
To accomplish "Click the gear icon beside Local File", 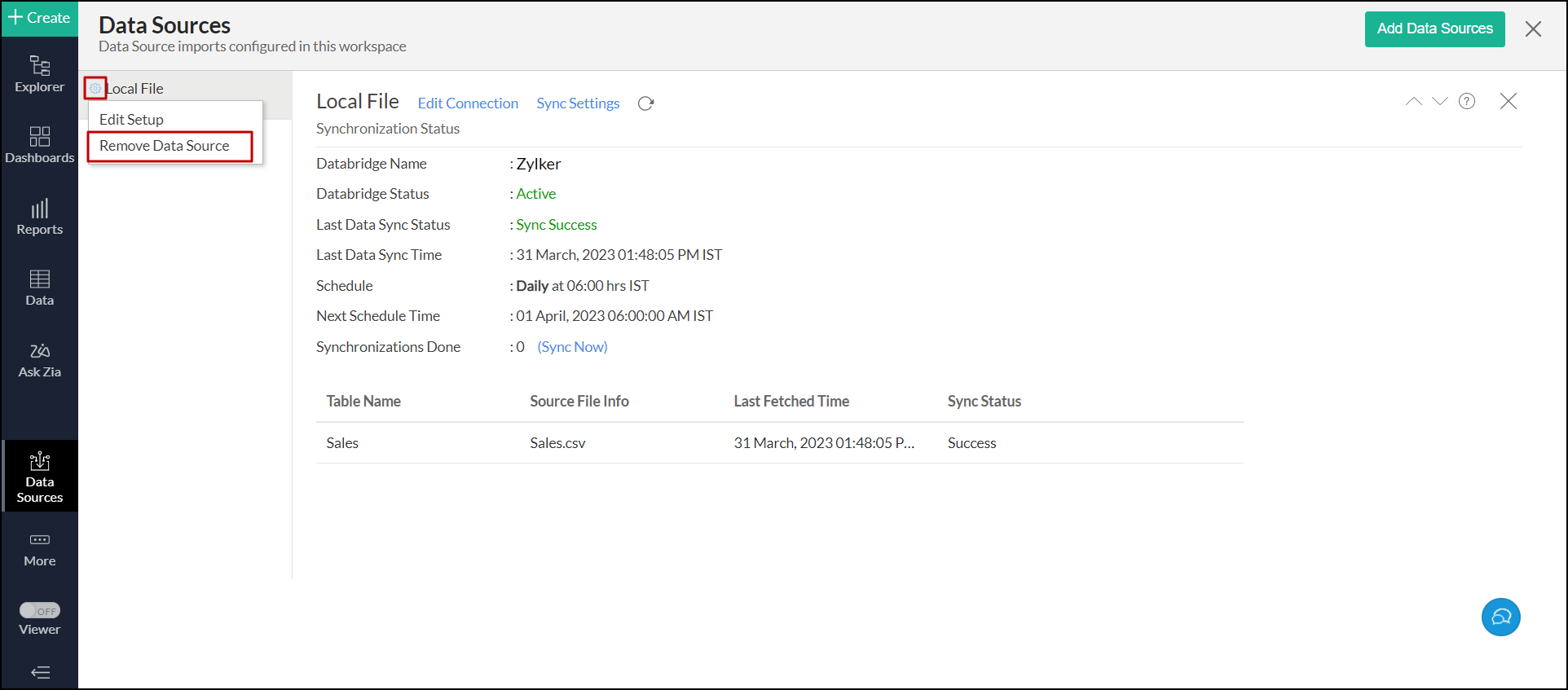I will [x=95, y=88].
